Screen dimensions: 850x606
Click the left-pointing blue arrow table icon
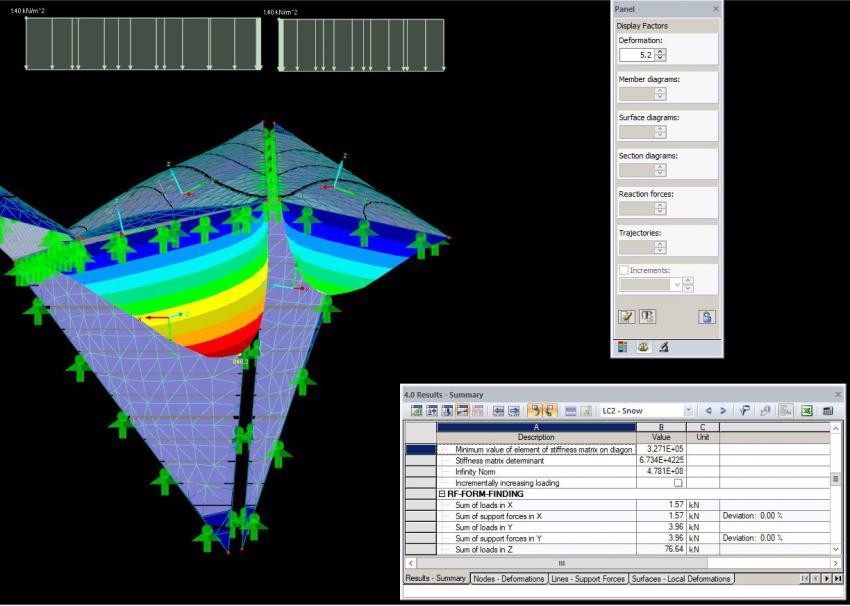(498, 411)
